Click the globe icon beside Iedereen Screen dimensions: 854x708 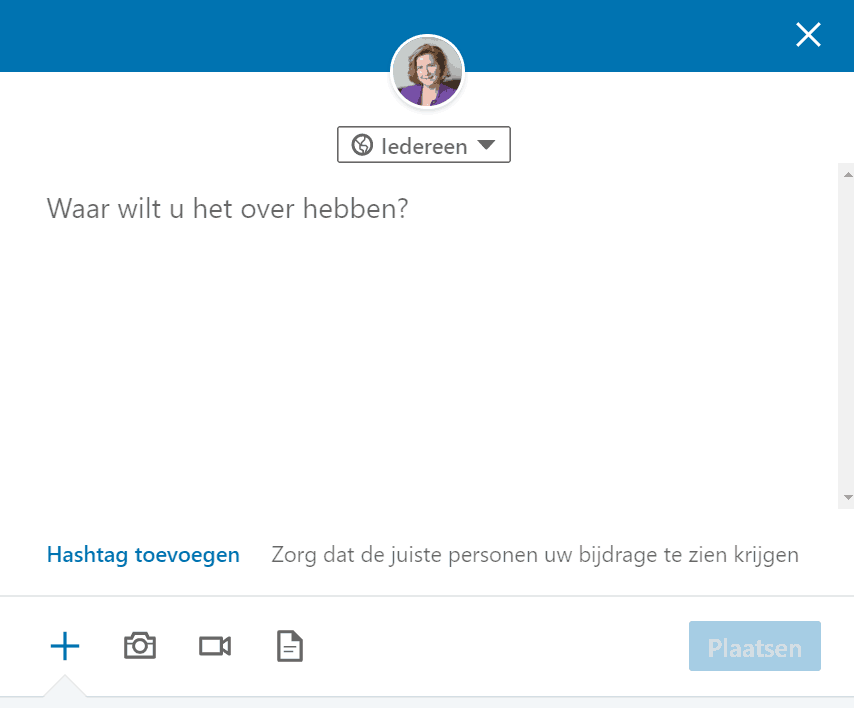point(362,145)
